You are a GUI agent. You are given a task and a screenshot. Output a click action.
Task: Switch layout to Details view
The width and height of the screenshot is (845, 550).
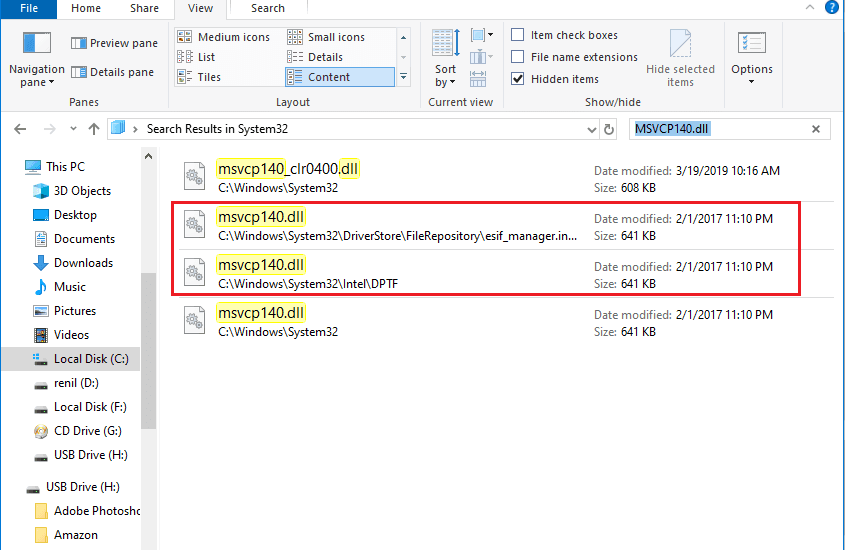coord(315,57)
